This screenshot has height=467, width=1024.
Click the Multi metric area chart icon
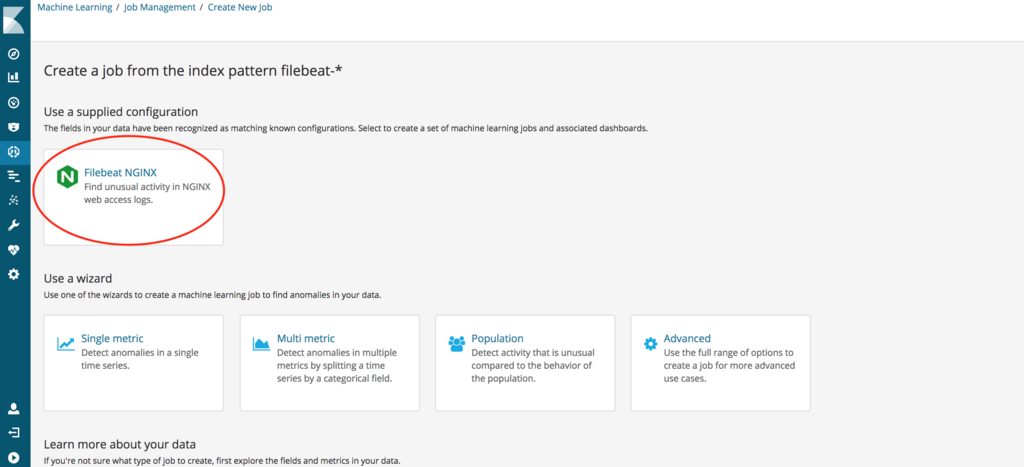(262, 344)
